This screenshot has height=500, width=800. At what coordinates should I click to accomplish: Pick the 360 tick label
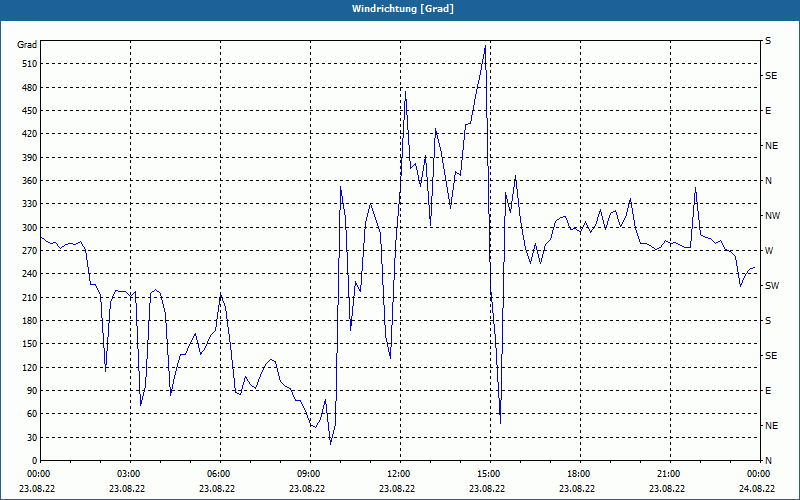31,181
